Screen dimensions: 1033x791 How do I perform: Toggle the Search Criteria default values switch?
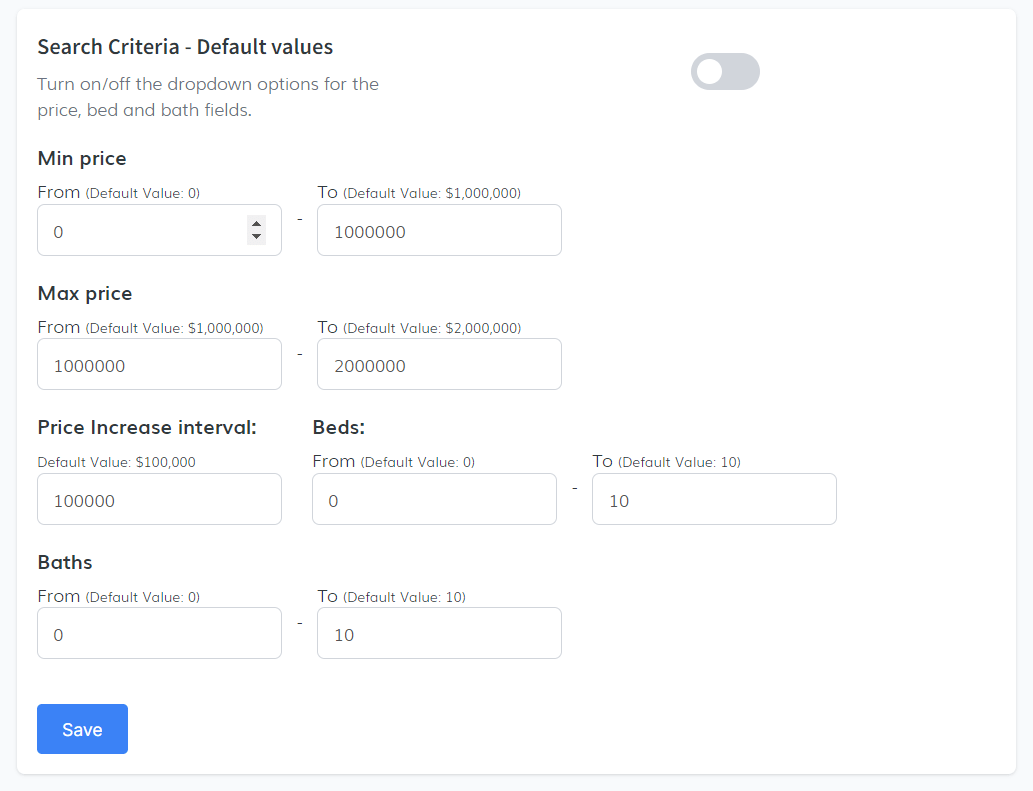pyautogui.click(x=725, y=72)
